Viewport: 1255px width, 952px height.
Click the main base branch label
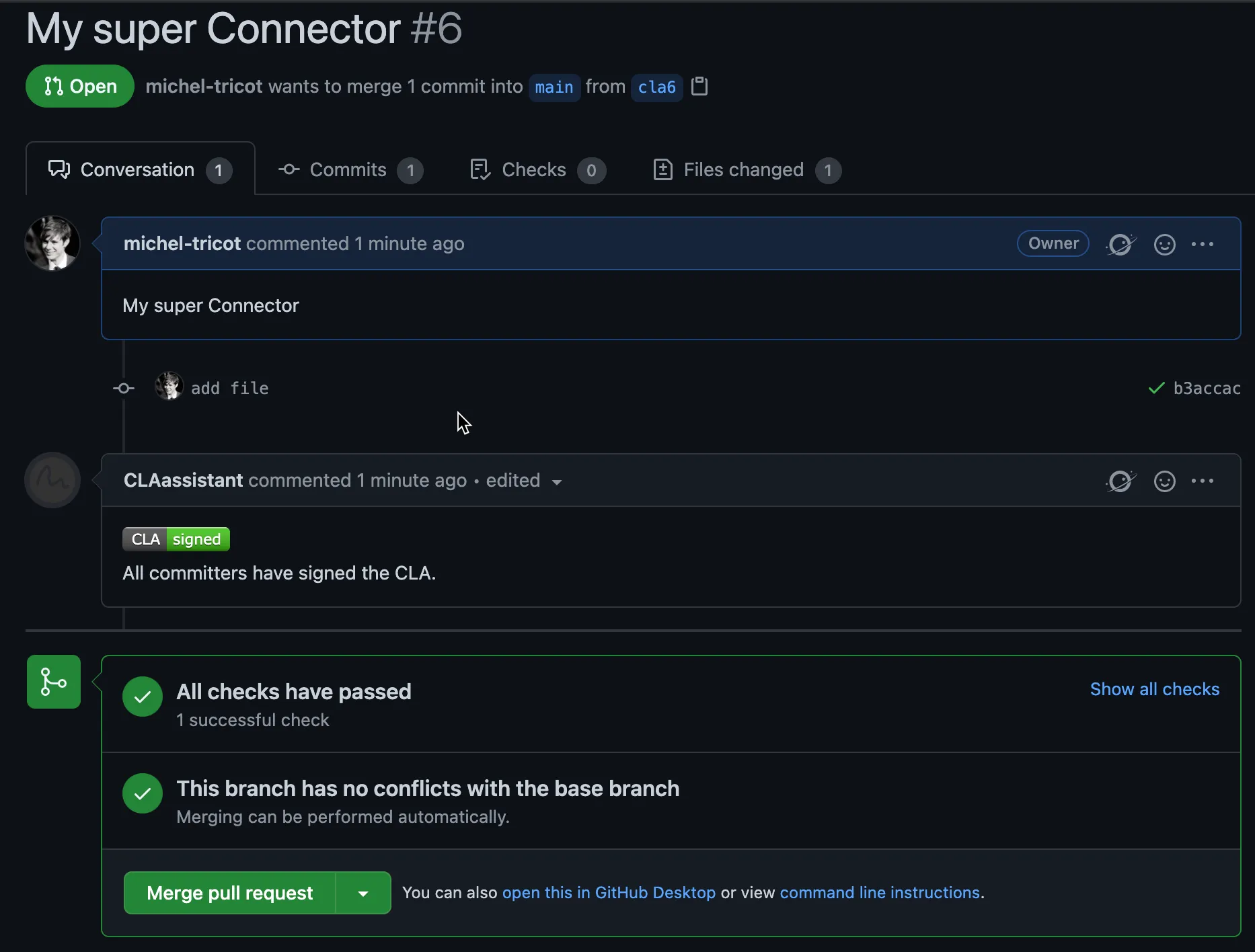point(554,87)
